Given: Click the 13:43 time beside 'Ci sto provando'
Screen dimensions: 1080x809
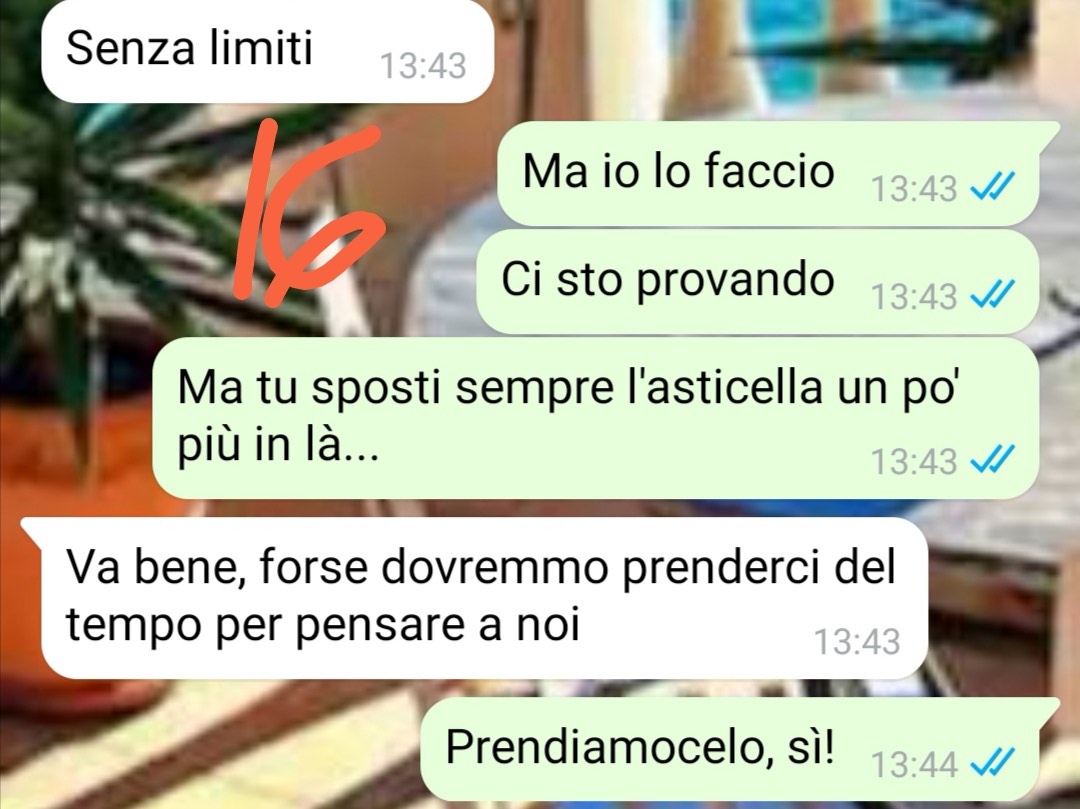Looking at the screenshot, I should tap(914, 297).
